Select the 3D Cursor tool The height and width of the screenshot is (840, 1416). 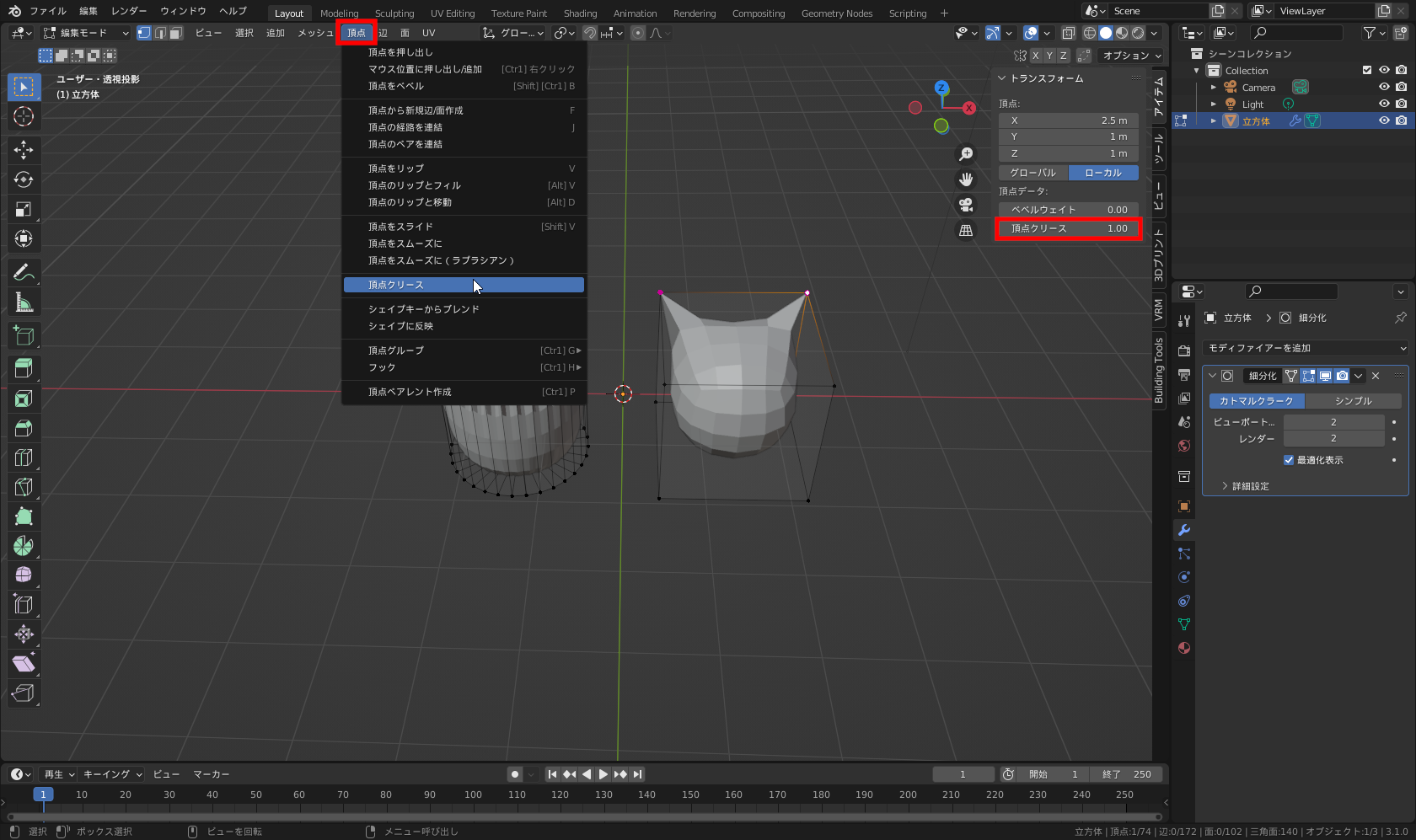pyautogui.click(x=24, y=116)
